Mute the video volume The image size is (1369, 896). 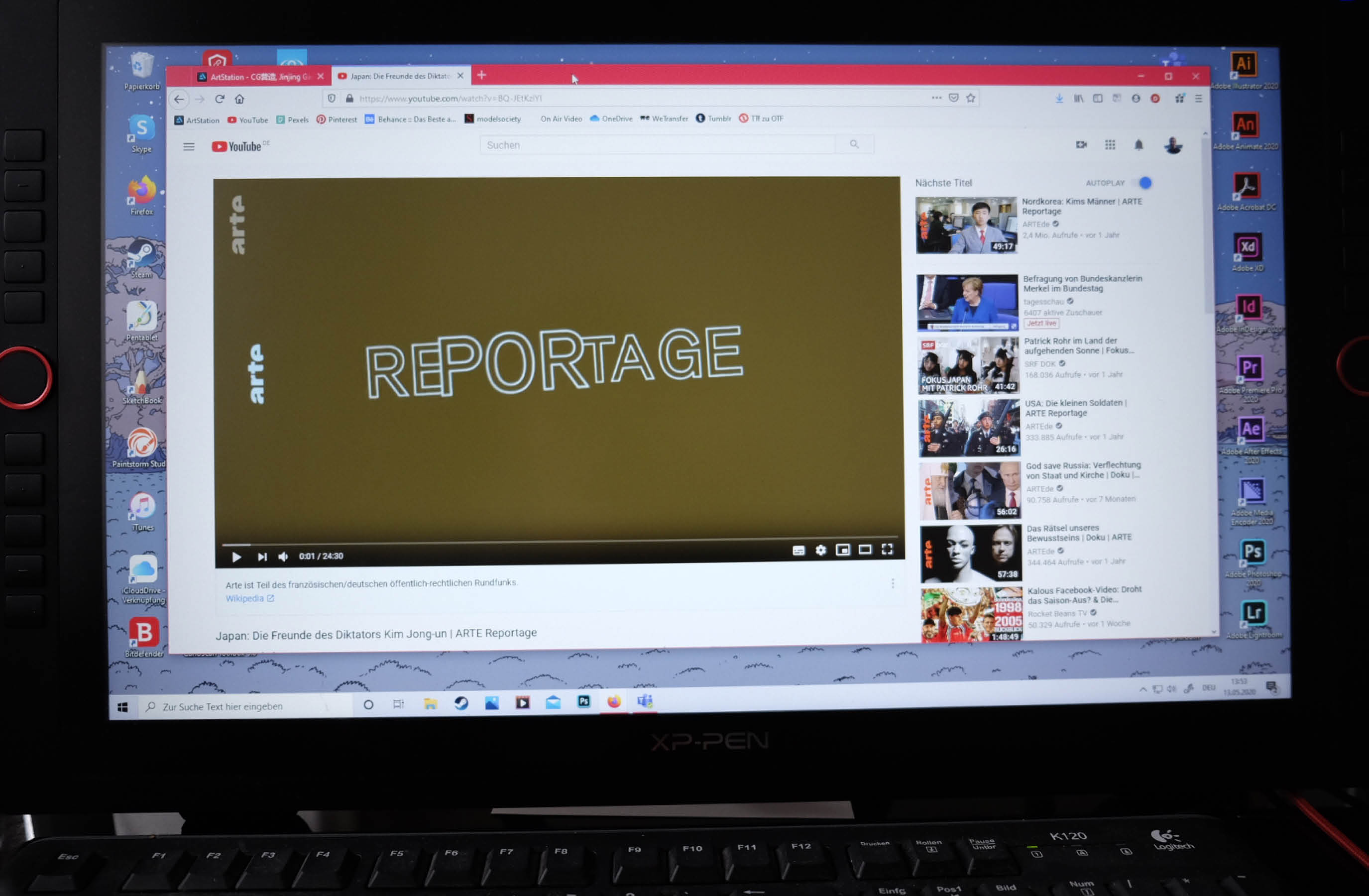(x=283, y=557)
